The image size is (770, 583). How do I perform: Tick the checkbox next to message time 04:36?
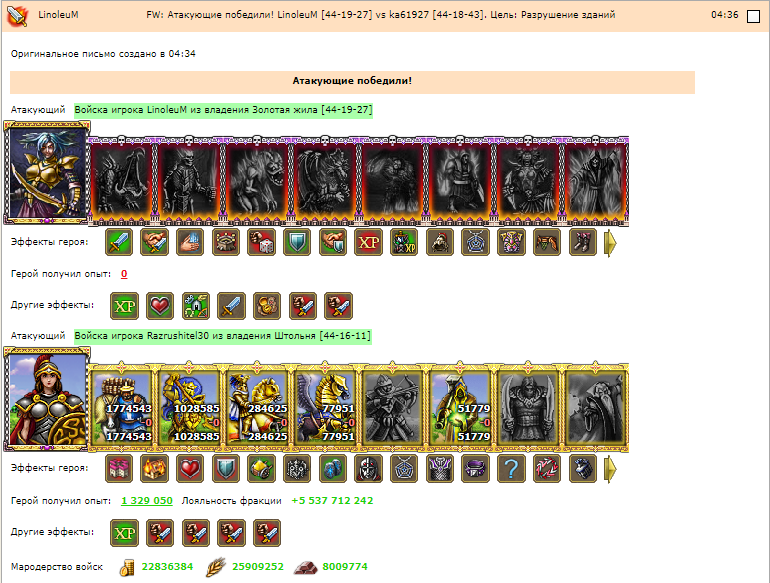click(x=753, y=16)
